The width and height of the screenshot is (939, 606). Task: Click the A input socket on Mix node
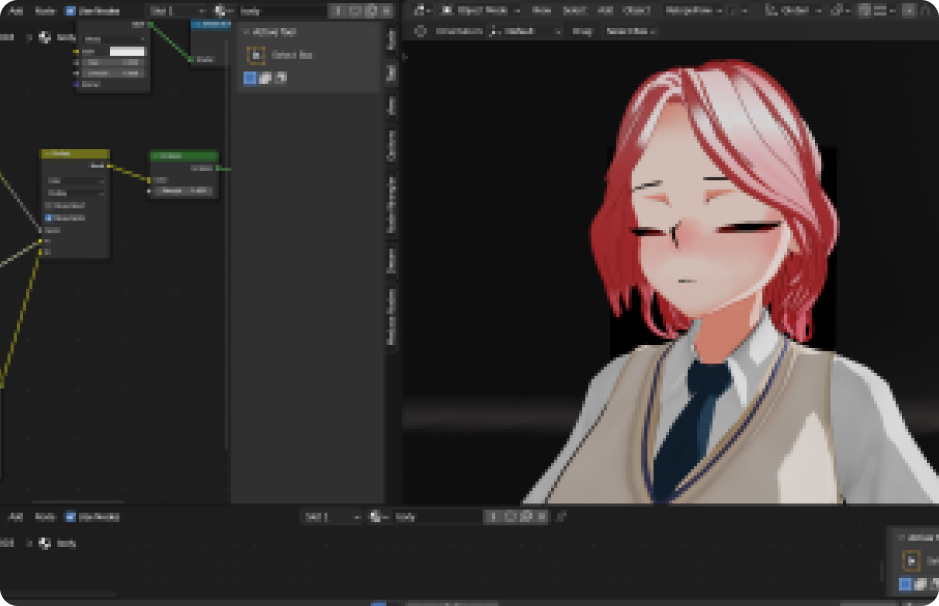[40, 241]
